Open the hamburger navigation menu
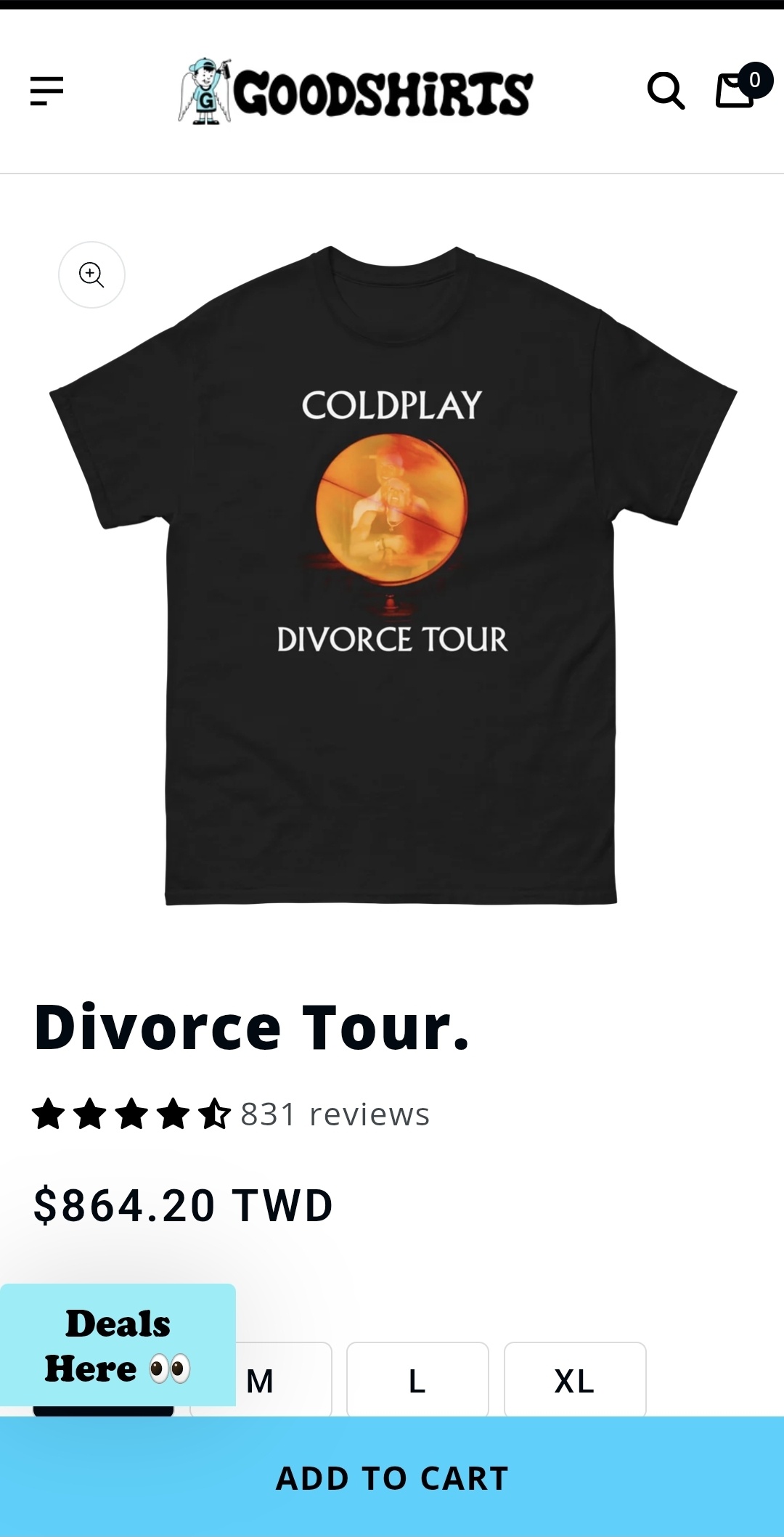The width and height of the screenshot is (784, 1537). tap(46, 91)
